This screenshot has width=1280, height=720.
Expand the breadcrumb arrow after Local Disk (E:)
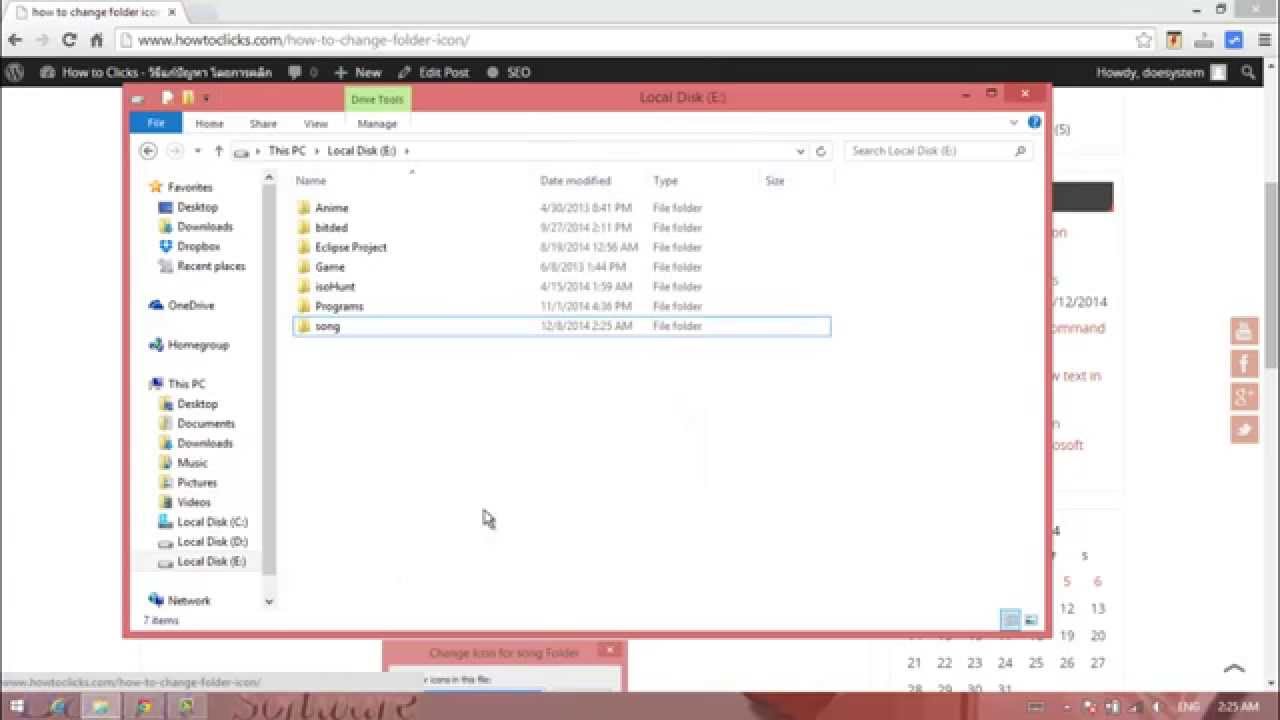point(407,151)
